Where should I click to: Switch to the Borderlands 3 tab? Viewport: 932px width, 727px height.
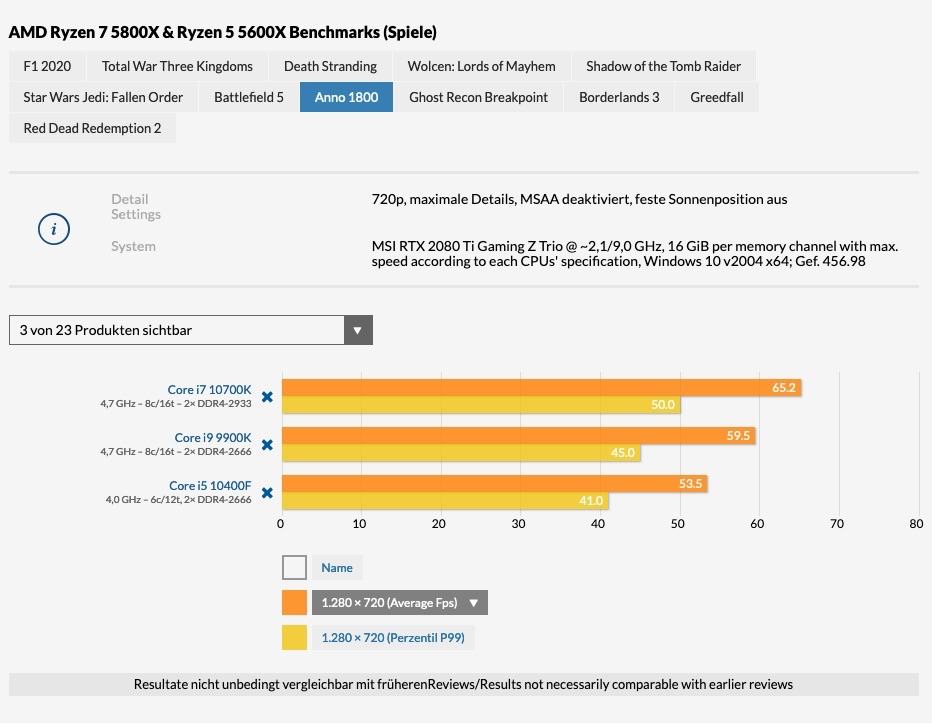click(x=619, y=97)
